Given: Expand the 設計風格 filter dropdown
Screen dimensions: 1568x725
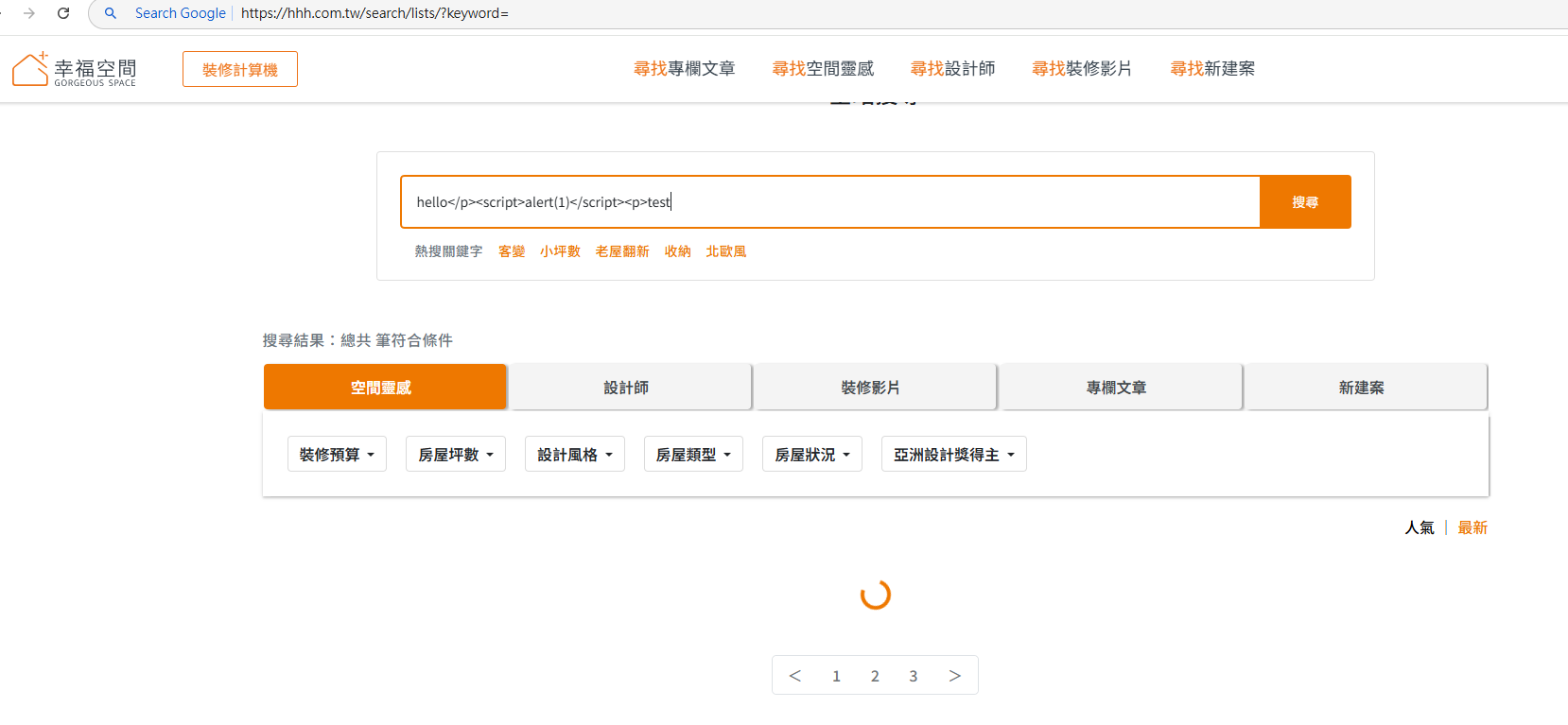Looking at the screenshot, I should 575,454.
